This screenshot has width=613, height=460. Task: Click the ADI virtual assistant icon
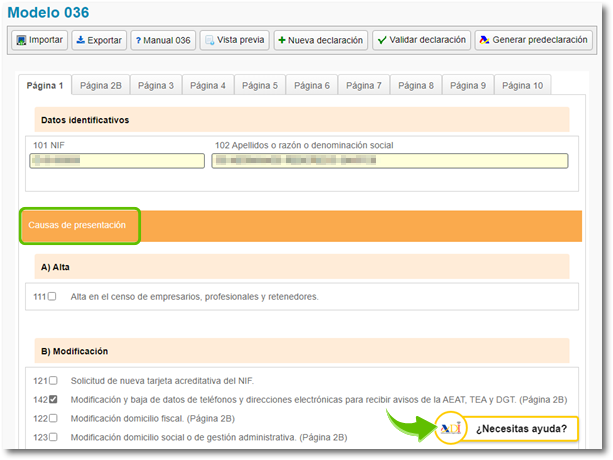point(451,429)
